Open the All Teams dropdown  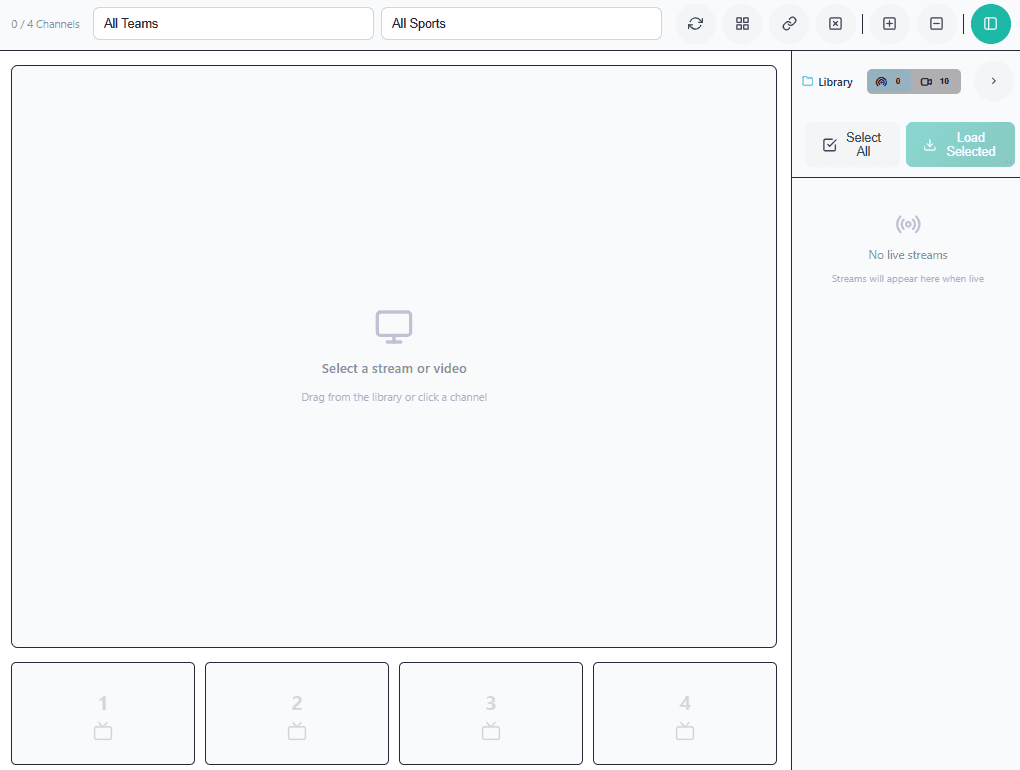click(x=233, y=24)
